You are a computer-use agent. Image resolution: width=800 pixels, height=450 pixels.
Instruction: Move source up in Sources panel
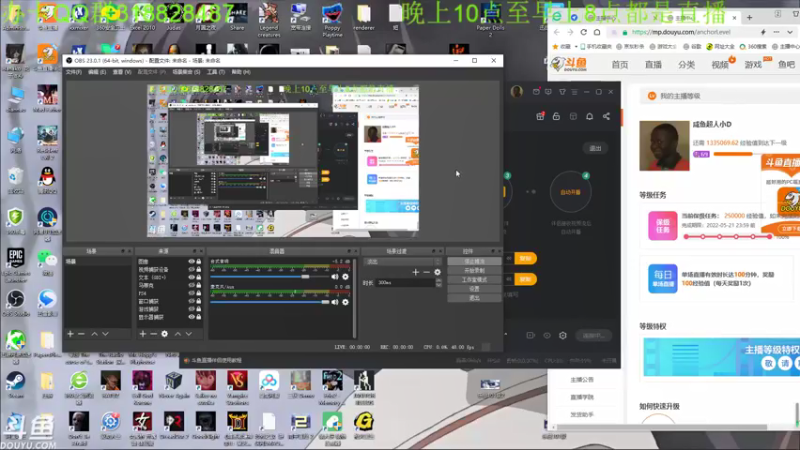point(178,334)
